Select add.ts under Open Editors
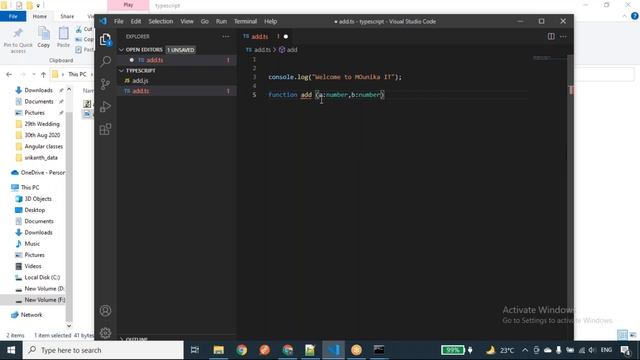The height and width of the screenshot is (360, 640). click(176, 60)
